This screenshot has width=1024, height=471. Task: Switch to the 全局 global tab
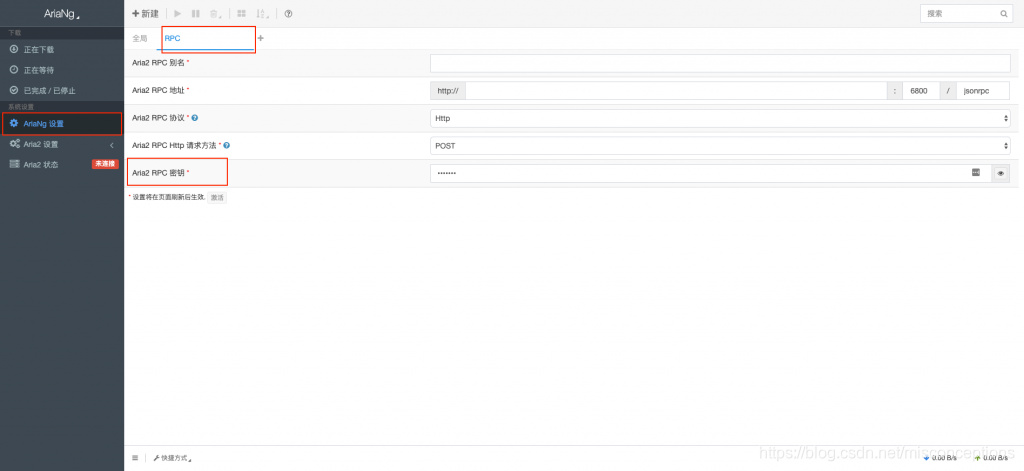click(x=140, y=39)
